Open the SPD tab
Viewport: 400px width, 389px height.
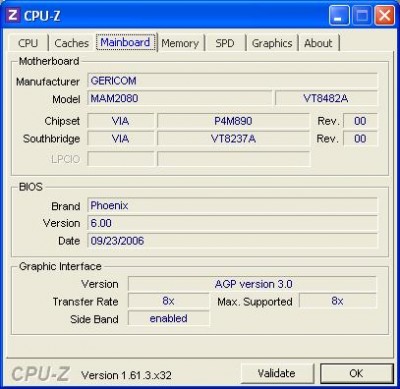click(x=225, y=43)
